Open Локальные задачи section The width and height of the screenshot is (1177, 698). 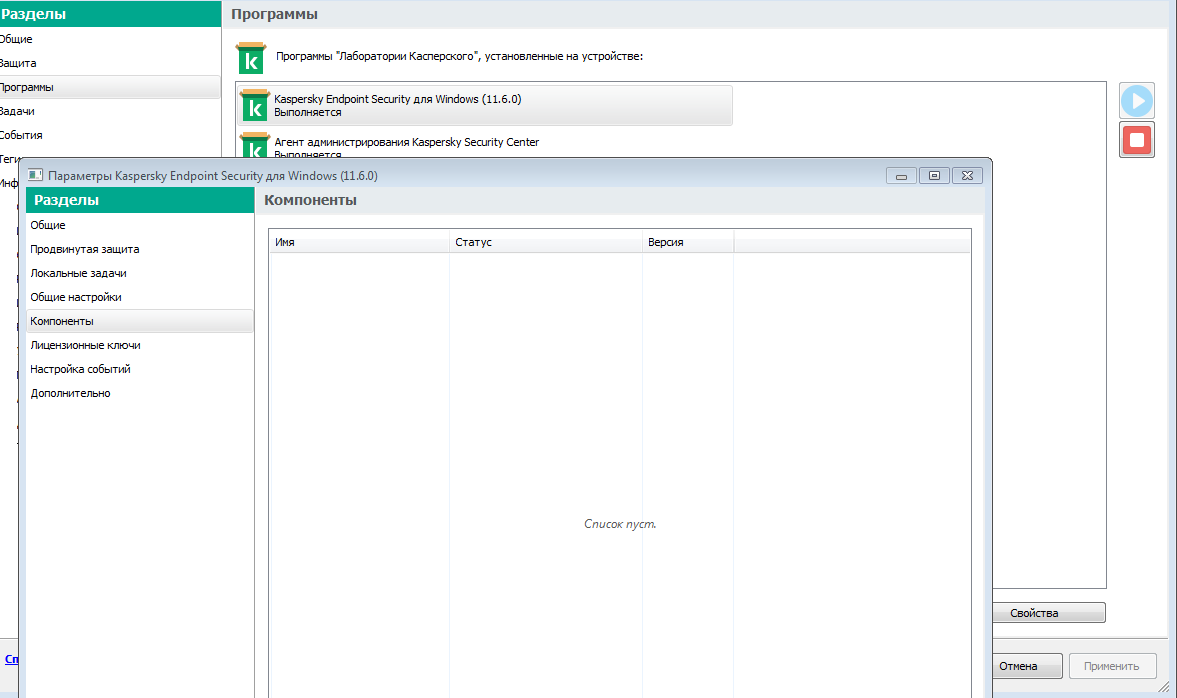click(x=140, y=273)
